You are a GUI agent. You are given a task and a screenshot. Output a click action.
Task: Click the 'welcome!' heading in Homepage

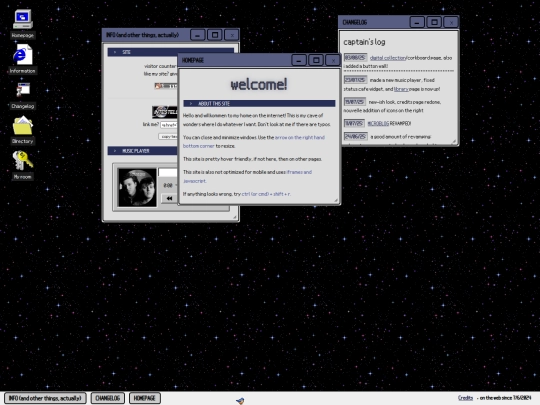pos(259,84)
